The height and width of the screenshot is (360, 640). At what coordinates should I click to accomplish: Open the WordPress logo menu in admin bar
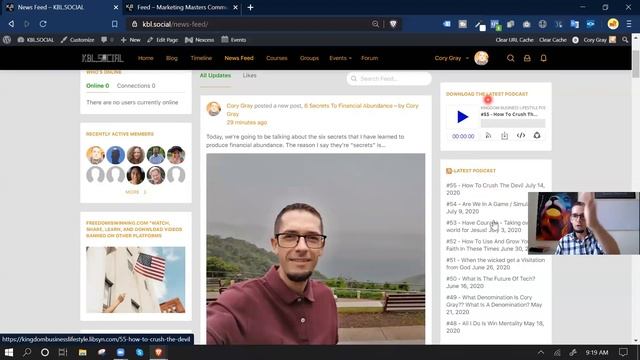pos(7,40)
